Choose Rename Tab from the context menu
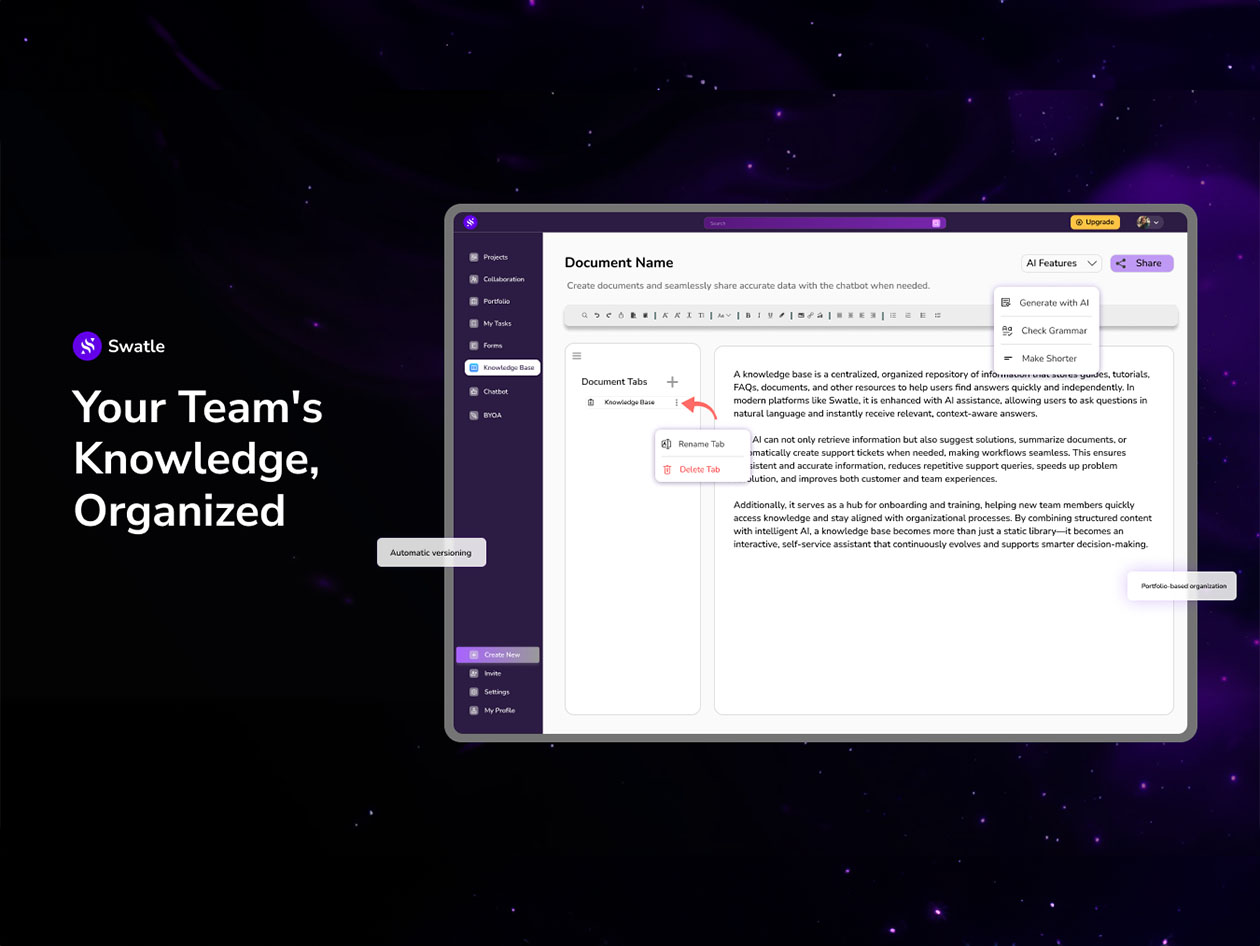The width and height of the screenshot is (1260, 946). [x=701, y=443]
